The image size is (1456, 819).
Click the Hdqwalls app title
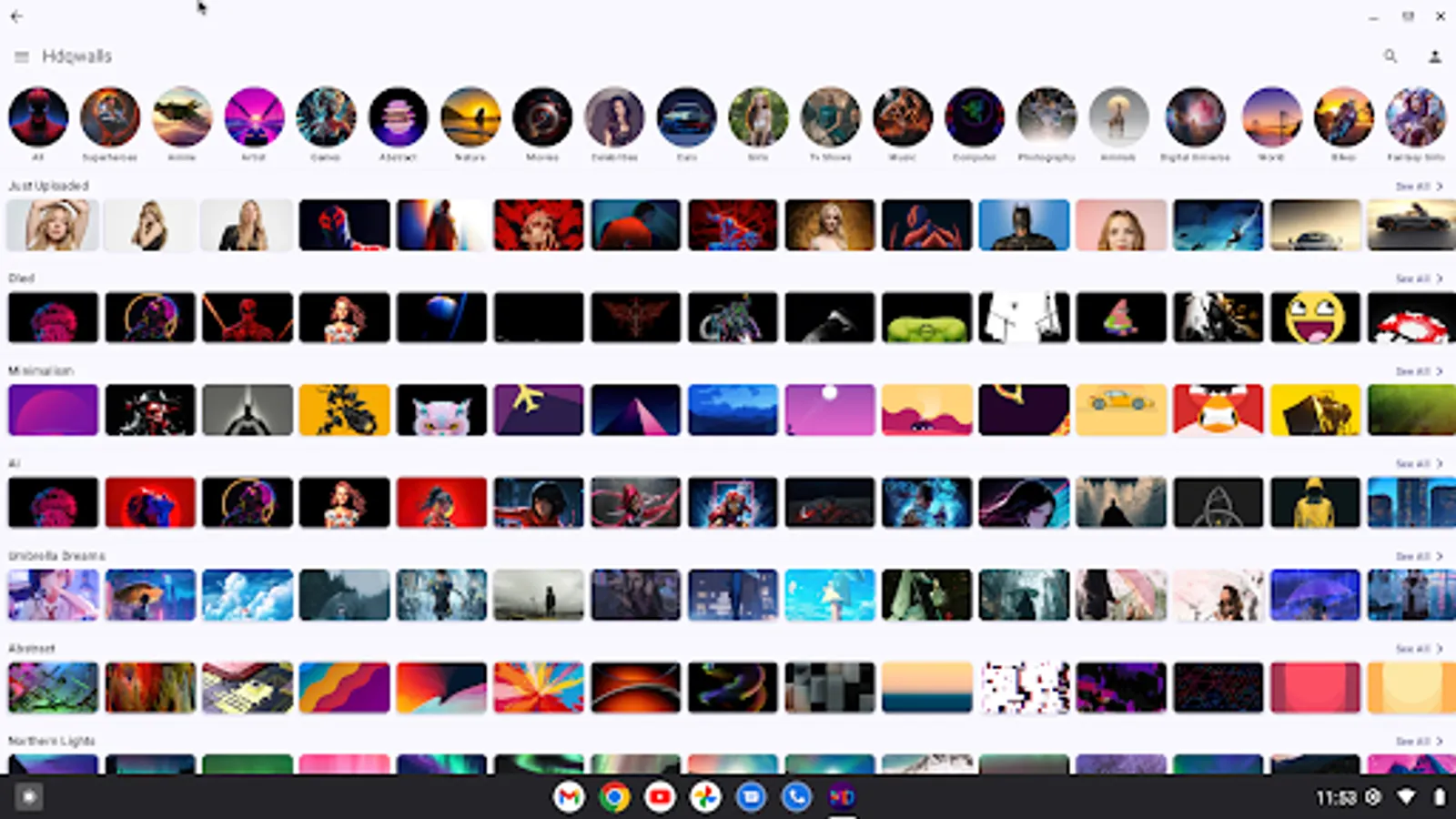point(77,56)
